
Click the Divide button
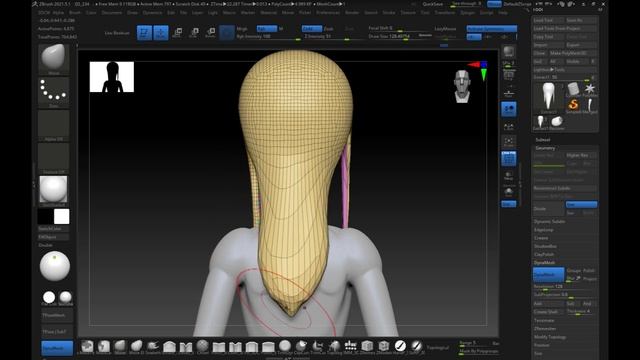click(x=549, y=209)
